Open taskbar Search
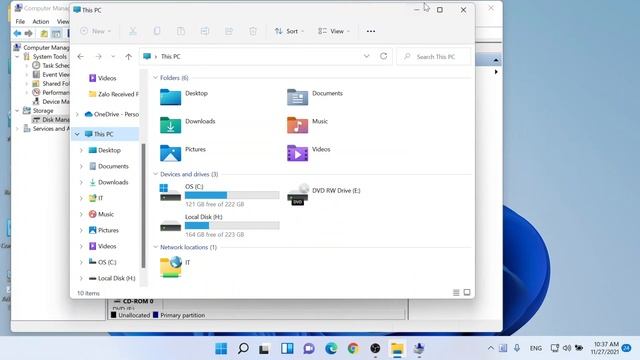The width and height of the screenshot is (640, 360). tap(243, 349)
